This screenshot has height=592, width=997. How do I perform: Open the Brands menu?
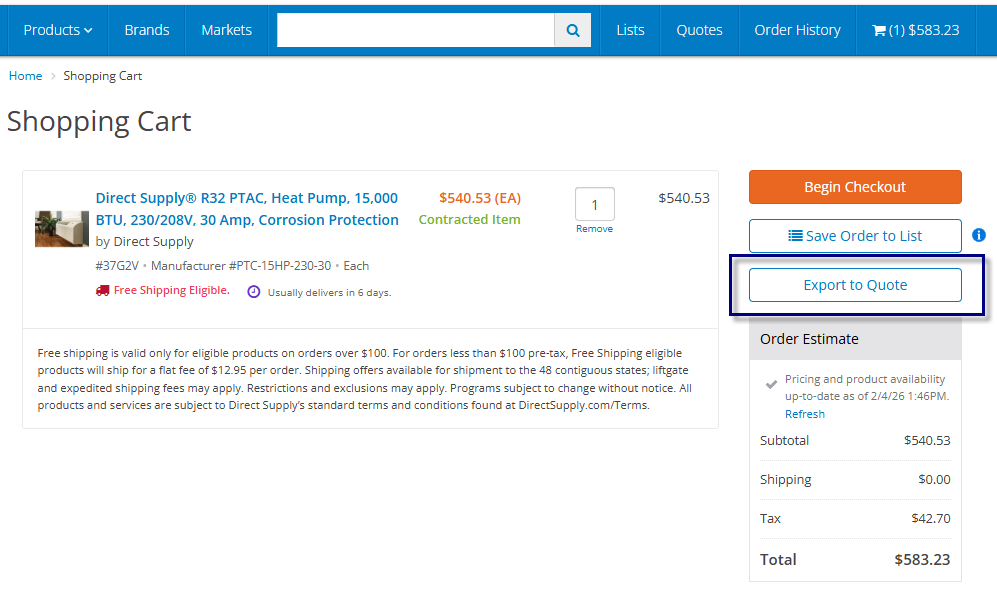(x=147, y=30)
